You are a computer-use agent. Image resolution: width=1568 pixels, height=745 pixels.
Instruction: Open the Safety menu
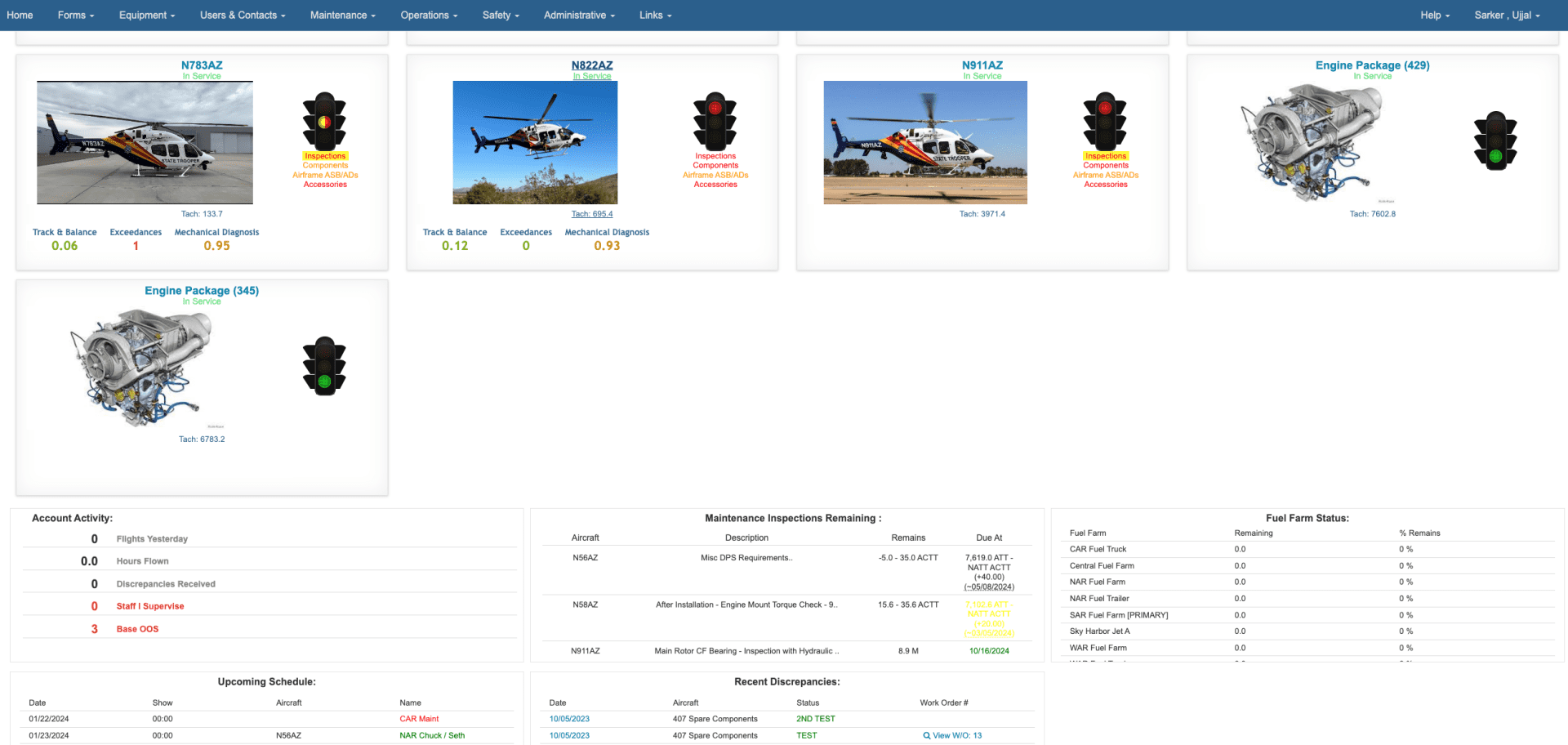coord(500,15)
